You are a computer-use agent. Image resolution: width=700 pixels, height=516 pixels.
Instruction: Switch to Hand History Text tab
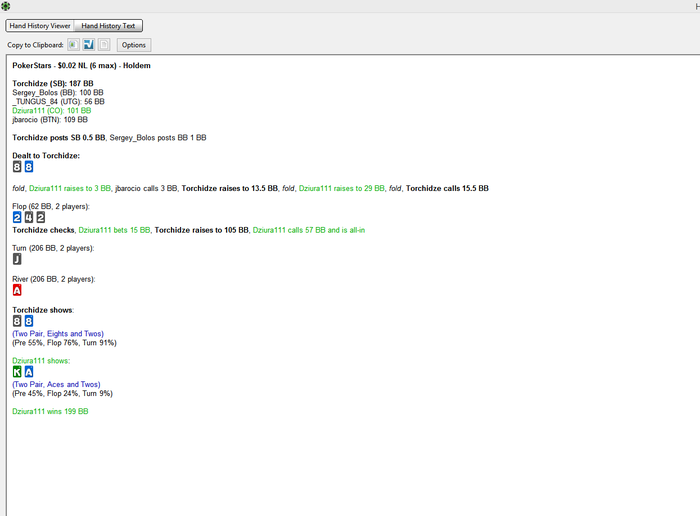point(108,26)
